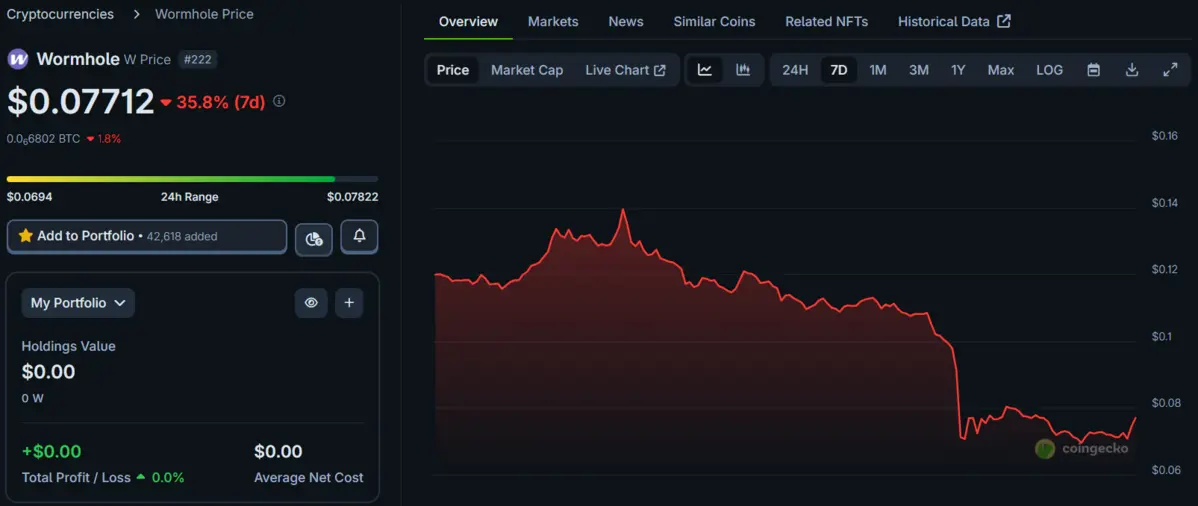The height and width of the screenshot is (506, 1198).
Task: Download chart data icon
Action: coord(1132,70)
